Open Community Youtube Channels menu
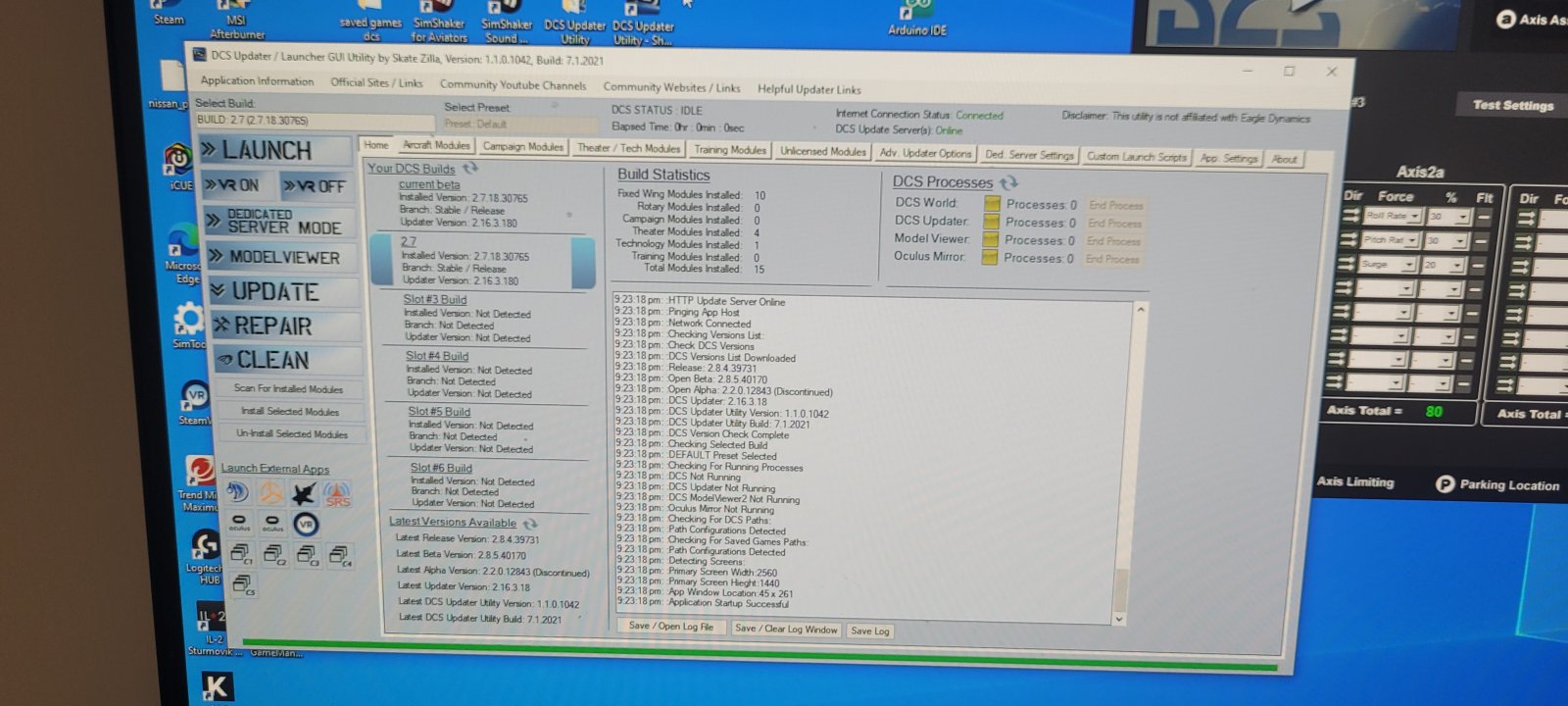The width and height of the screenshot is (1568, 706). coord(513,85)
